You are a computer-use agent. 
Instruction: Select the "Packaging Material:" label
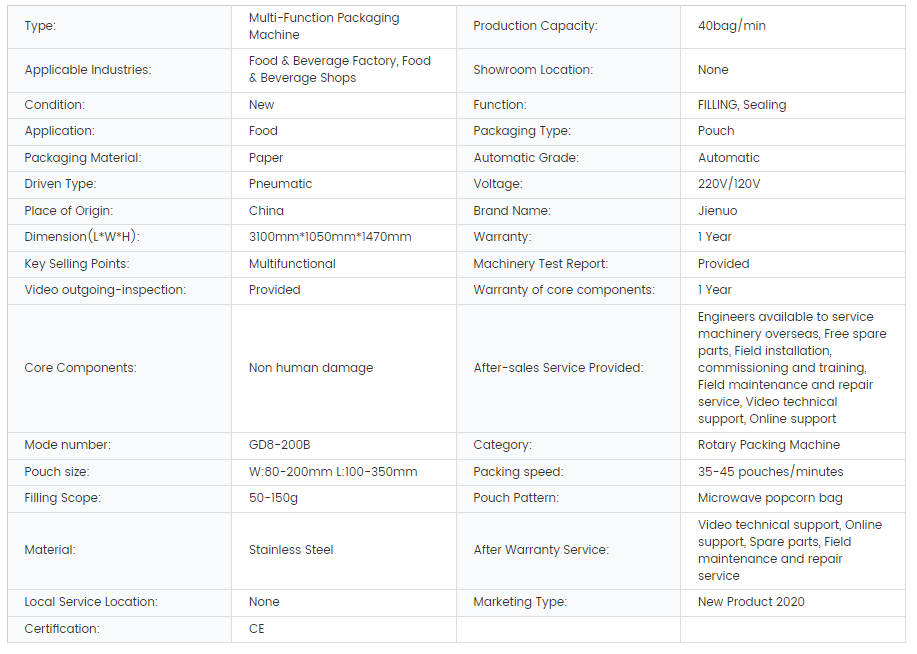point(83,158)
